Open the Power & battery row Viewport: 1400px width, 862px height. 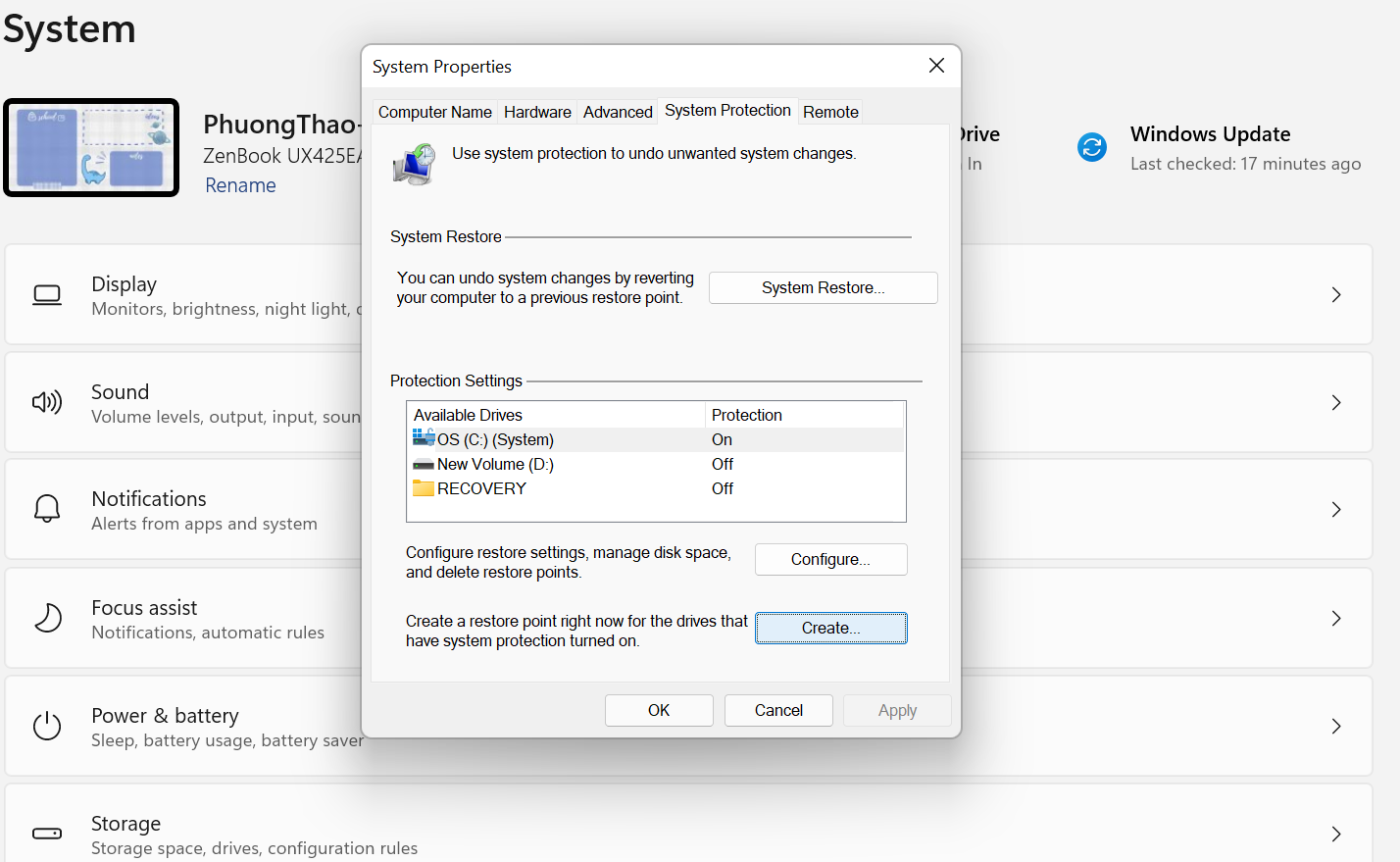688,726
